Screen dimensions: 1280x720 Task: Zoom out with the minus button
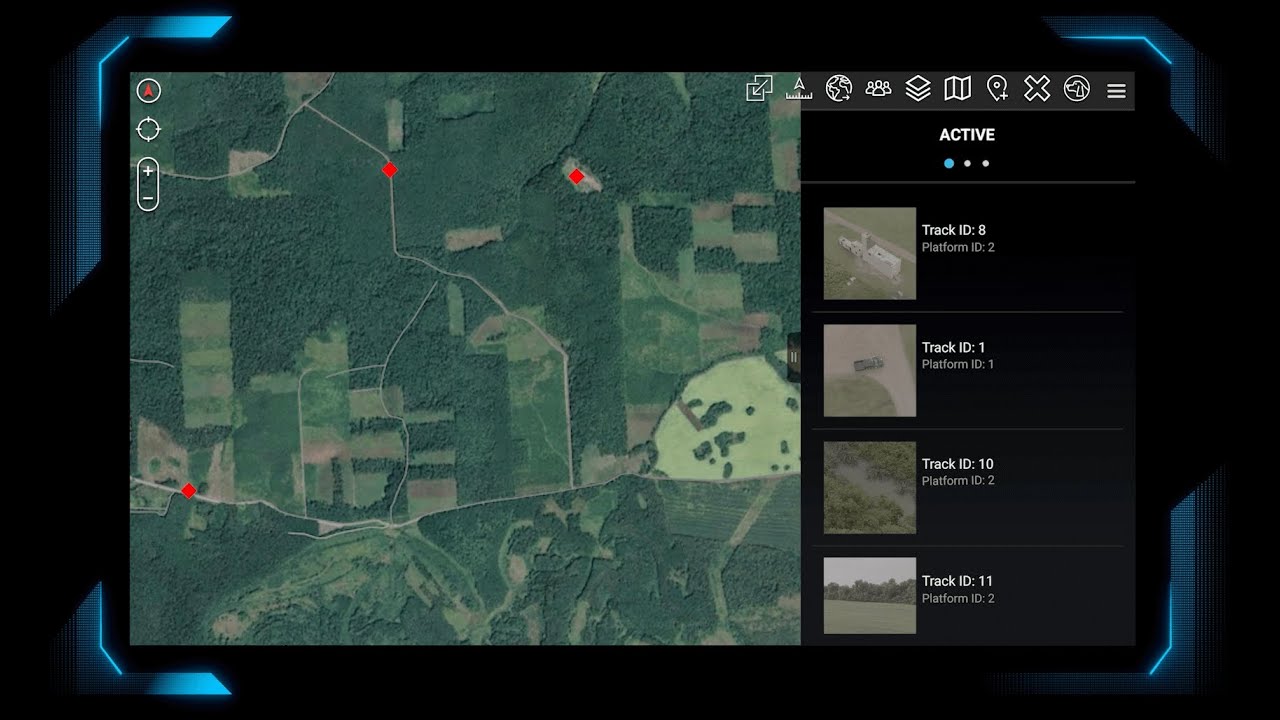point(148,198)
